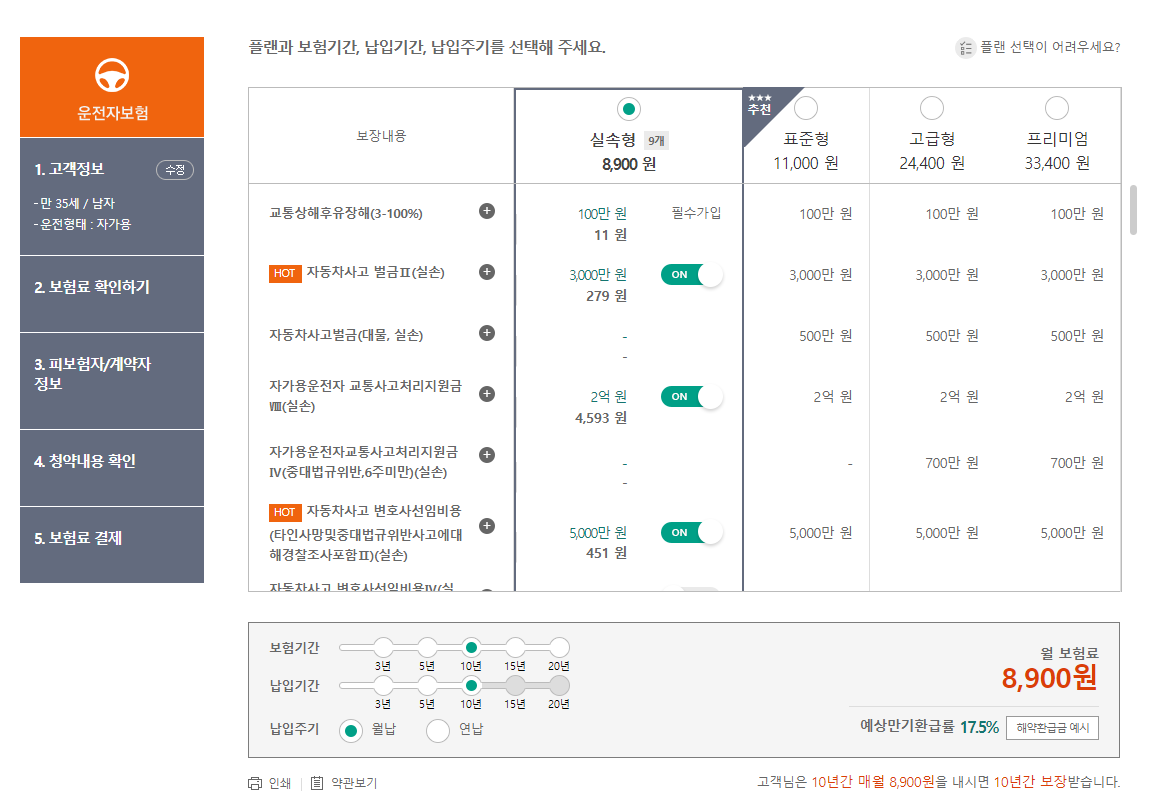
Task: Open step 5. 보험료 결제
Action: (112, 545)
